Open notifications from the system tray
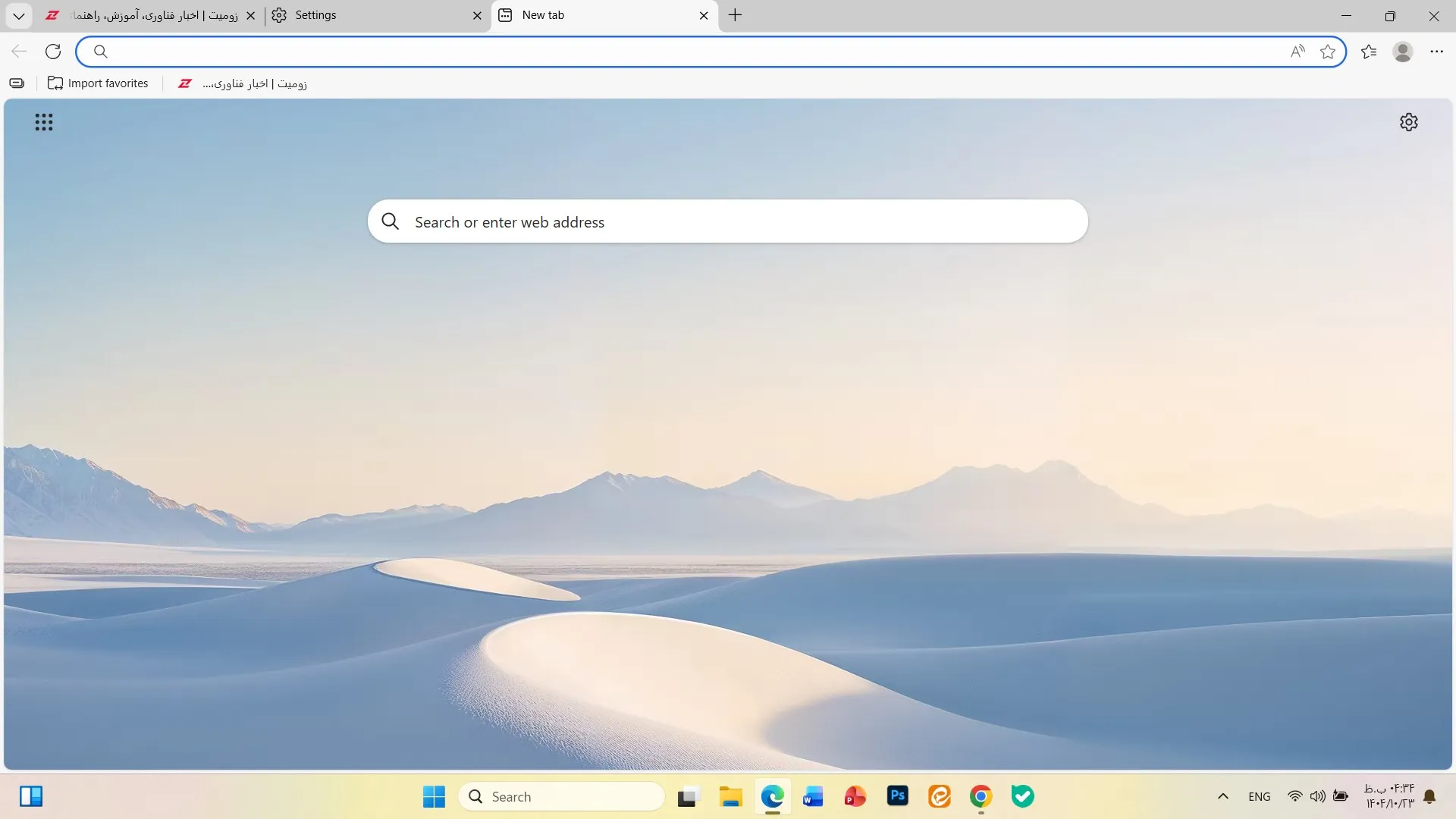This screenshot has height=819, width=1456. click(x=1431, y=796)
